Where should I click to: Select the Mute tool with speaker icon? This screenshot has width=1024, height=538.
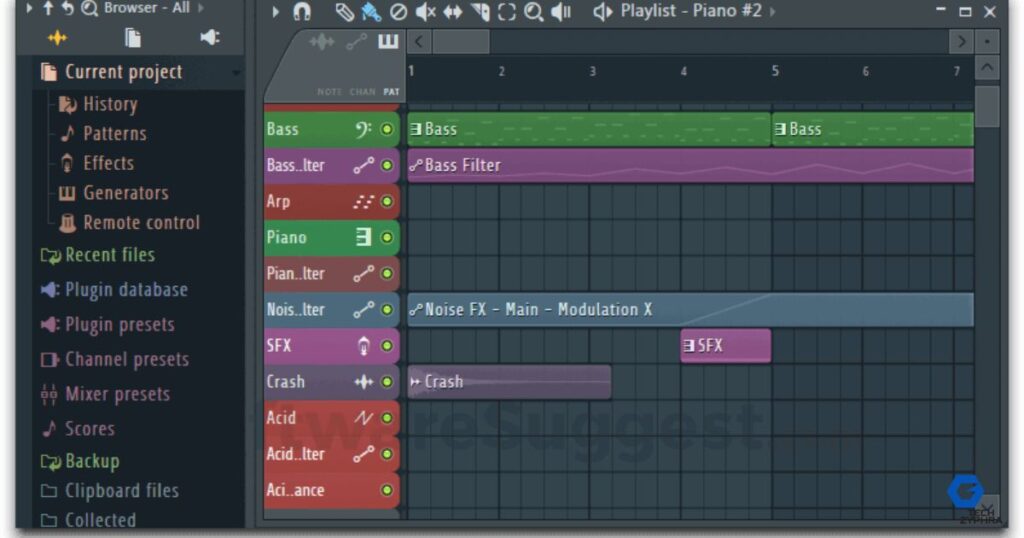coord(425,12)
